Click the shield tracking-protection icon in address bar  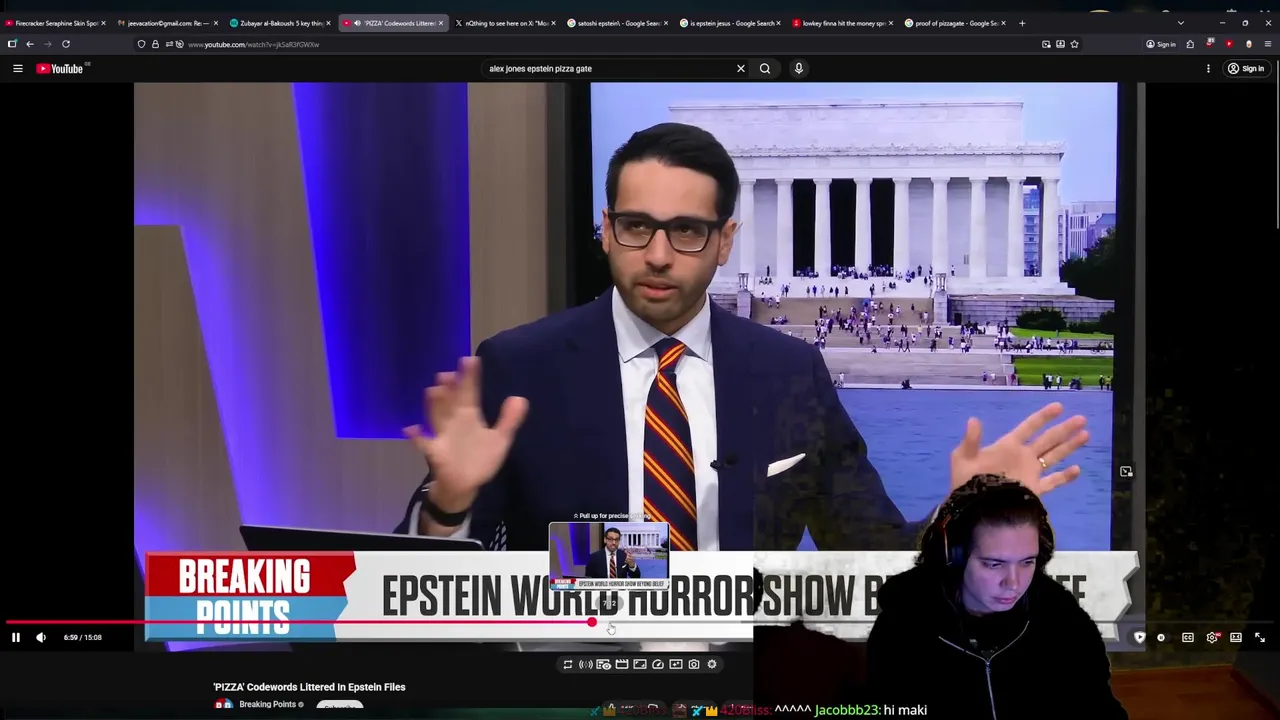[141, 44]
